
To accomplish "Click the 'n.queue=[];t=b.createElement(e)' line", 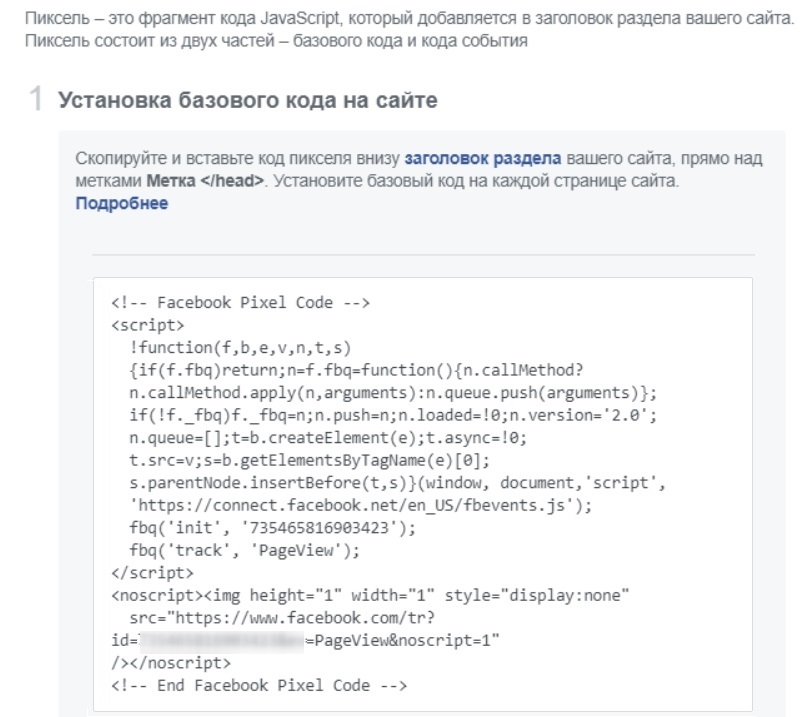I will 328,437.
